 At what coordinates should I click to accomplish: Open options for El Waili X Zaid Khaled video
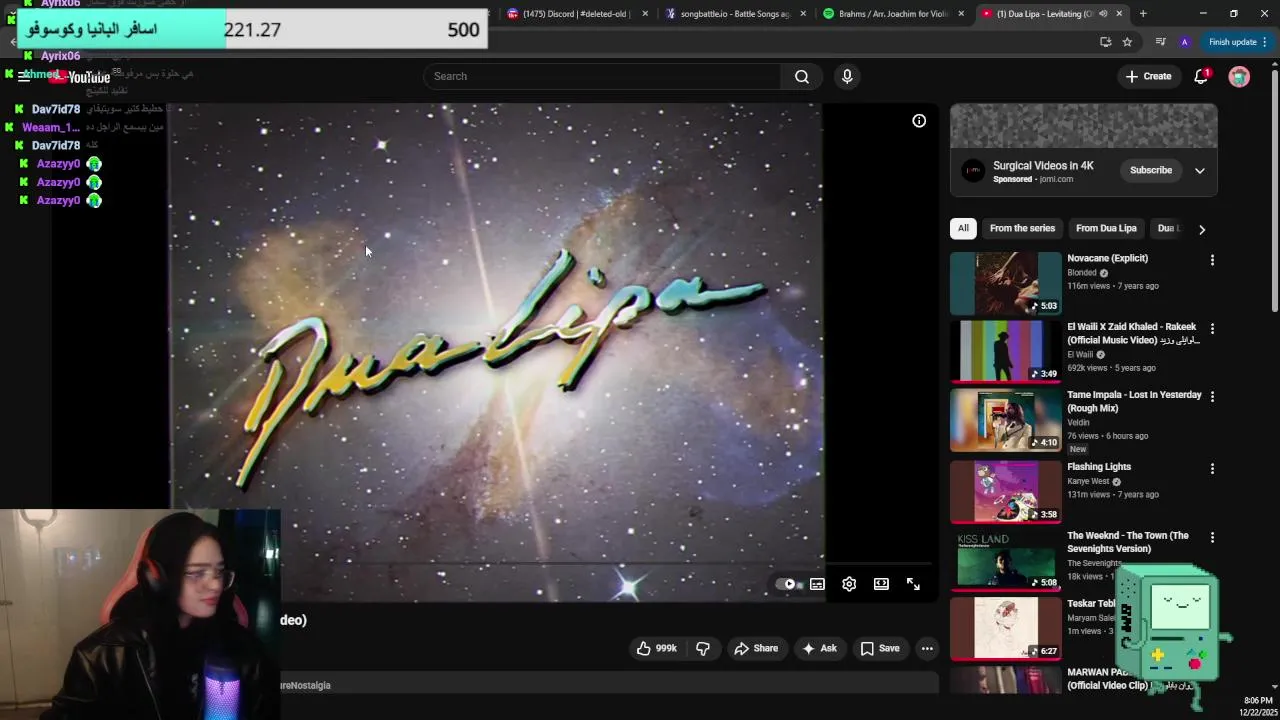(x=1212, y=328)
